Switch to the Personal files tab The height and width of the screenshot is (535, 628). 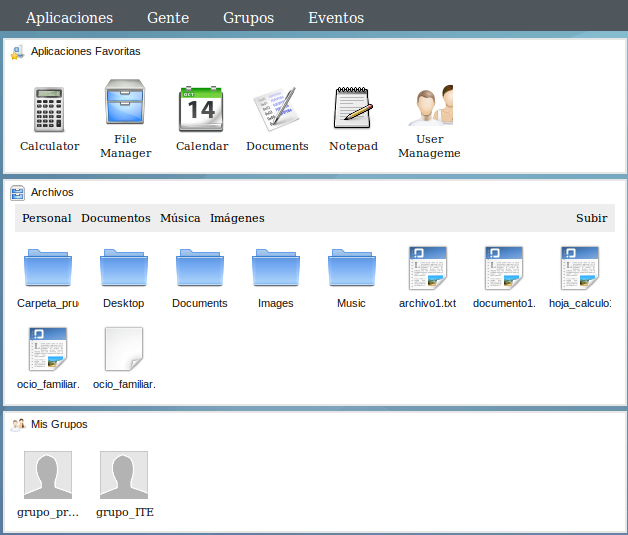[47, 218]
